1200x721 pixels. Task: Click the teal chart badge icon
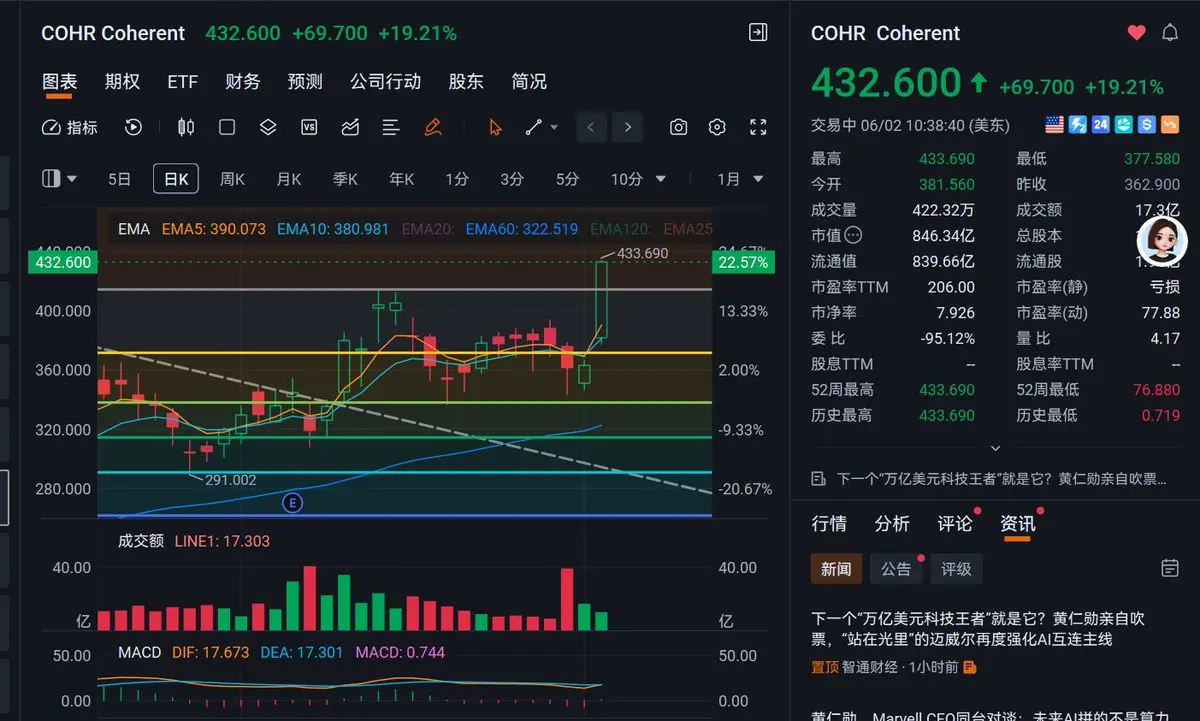(1124, 125)
